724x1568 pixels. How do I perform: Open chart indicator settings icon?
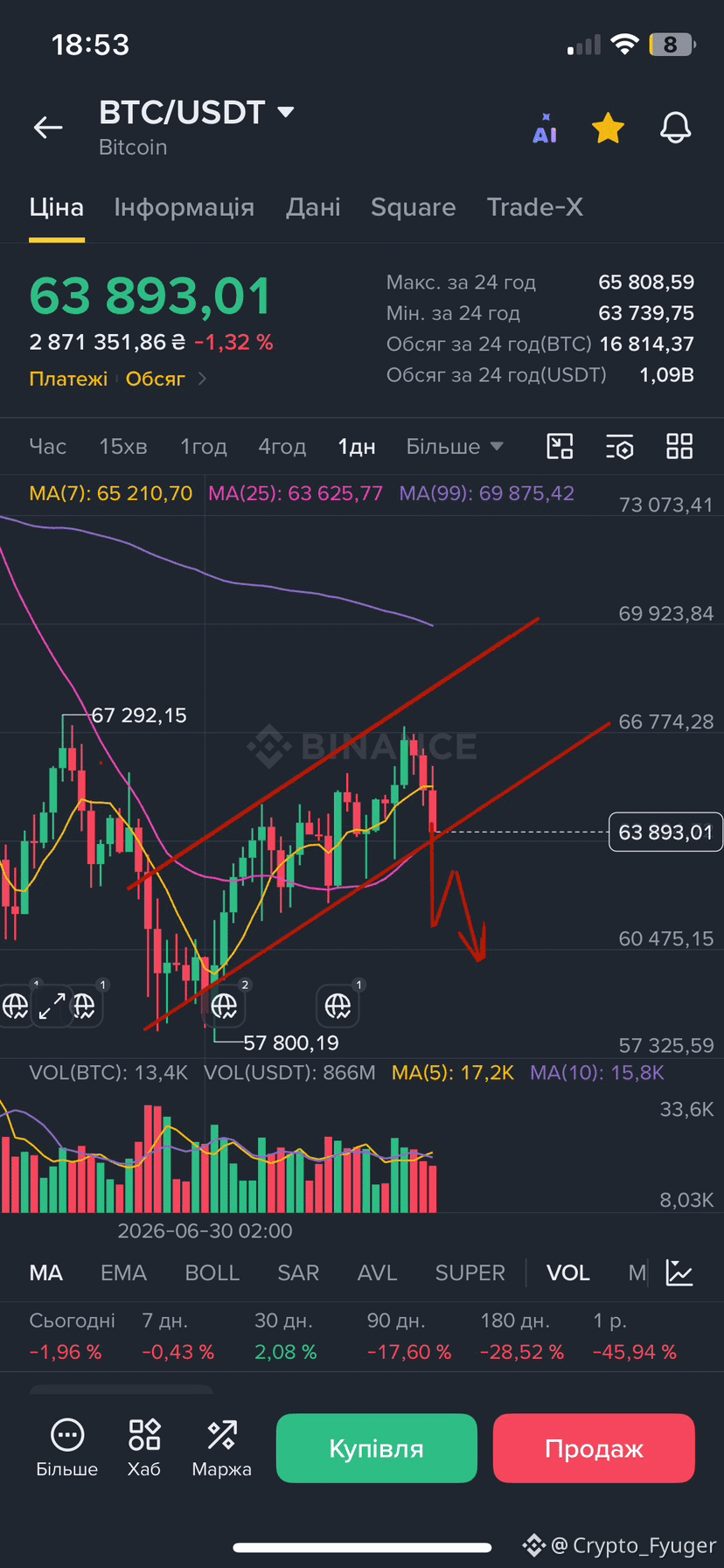(x=620, y=446)
